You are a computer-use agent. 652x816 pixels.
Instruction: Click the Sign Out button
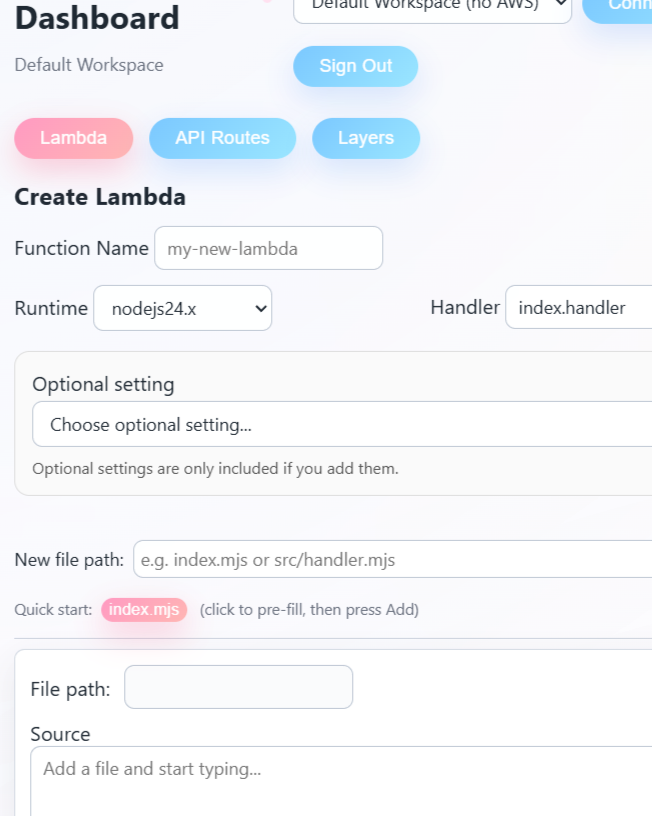356,66
